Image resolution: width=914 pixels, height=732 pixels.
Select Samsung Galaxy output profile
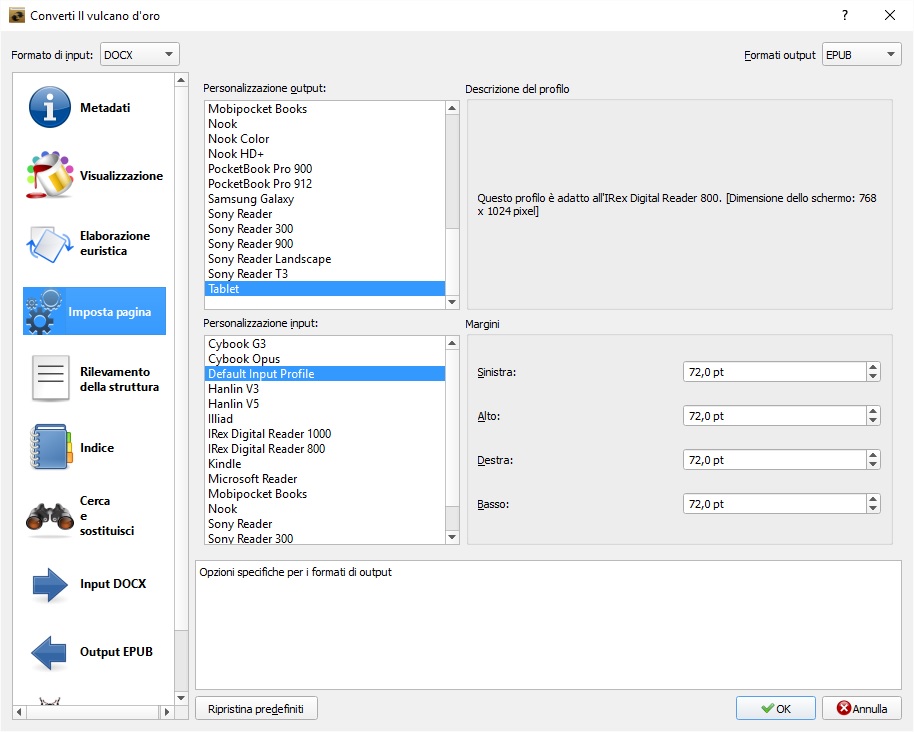coord(251,199)
